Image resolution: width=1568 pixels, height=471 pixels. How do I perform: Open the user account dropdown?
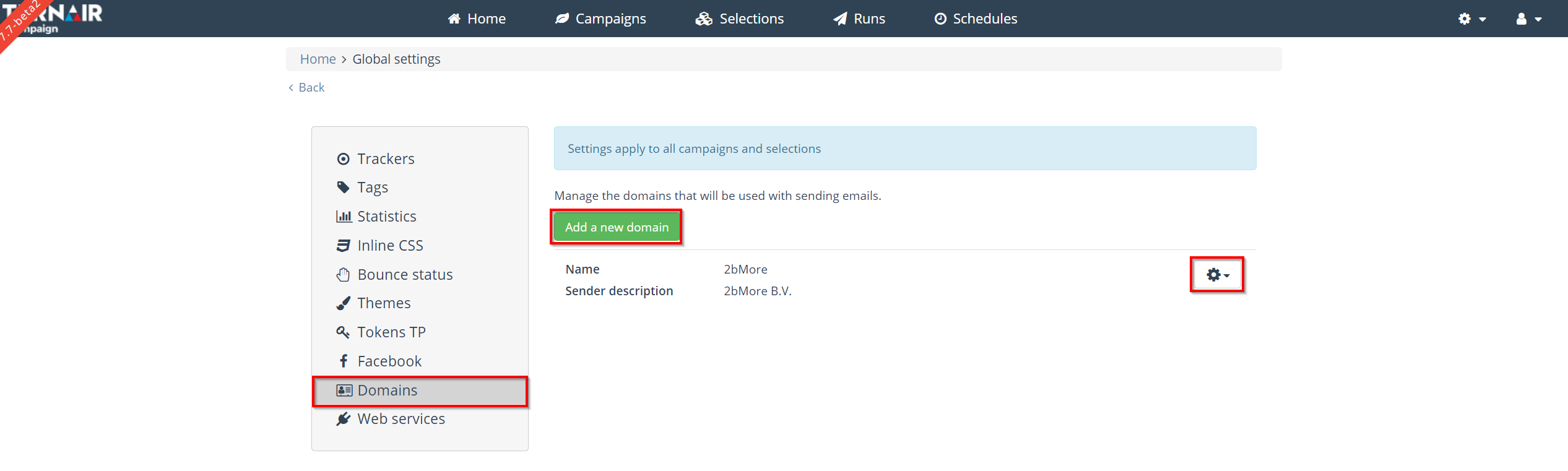1528,19
